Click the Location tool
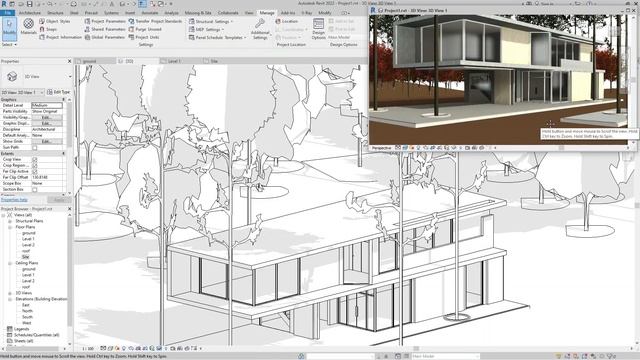 (287, 21)
